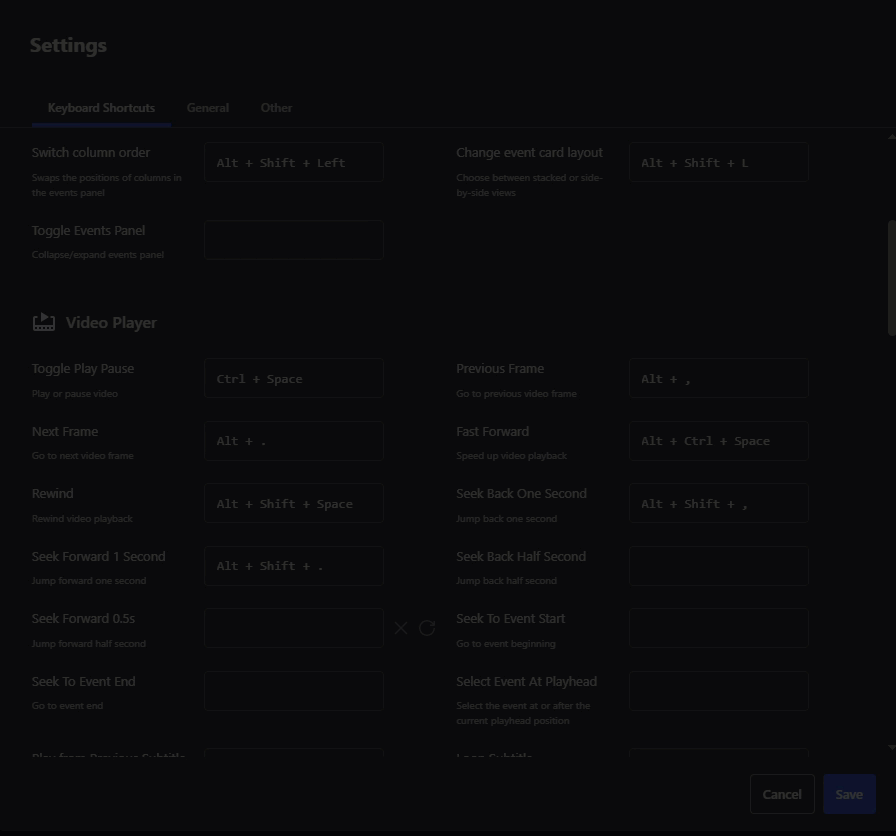Select the Change event card layout shortcut field
This screenshot has width=896, height=836.
[718, 162]
